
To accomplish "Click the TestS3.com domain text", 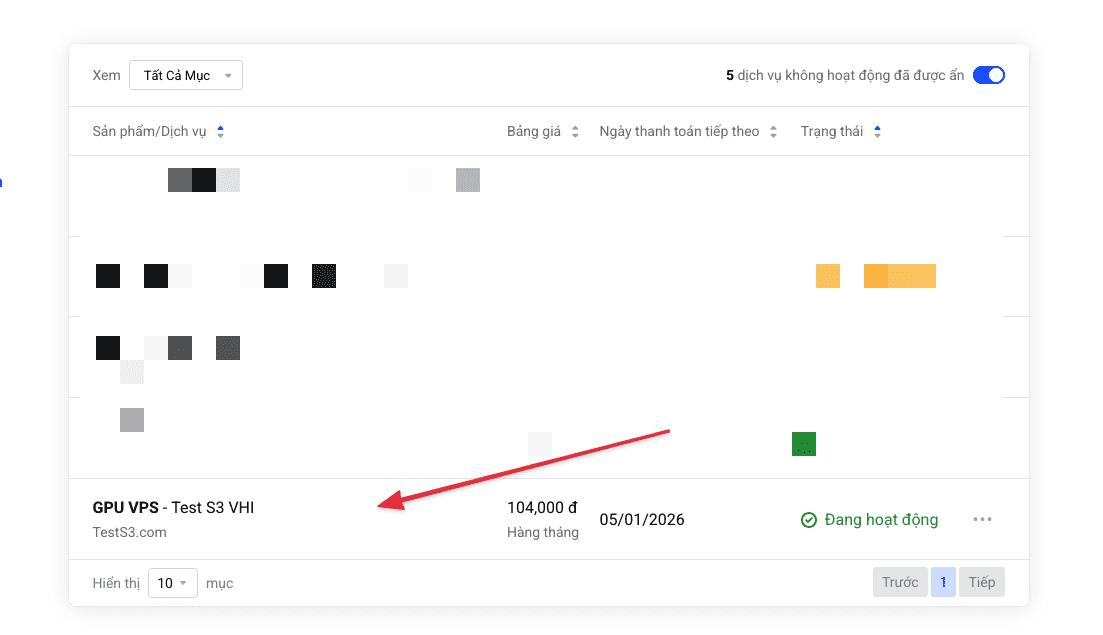I will [x=129, y=532].
